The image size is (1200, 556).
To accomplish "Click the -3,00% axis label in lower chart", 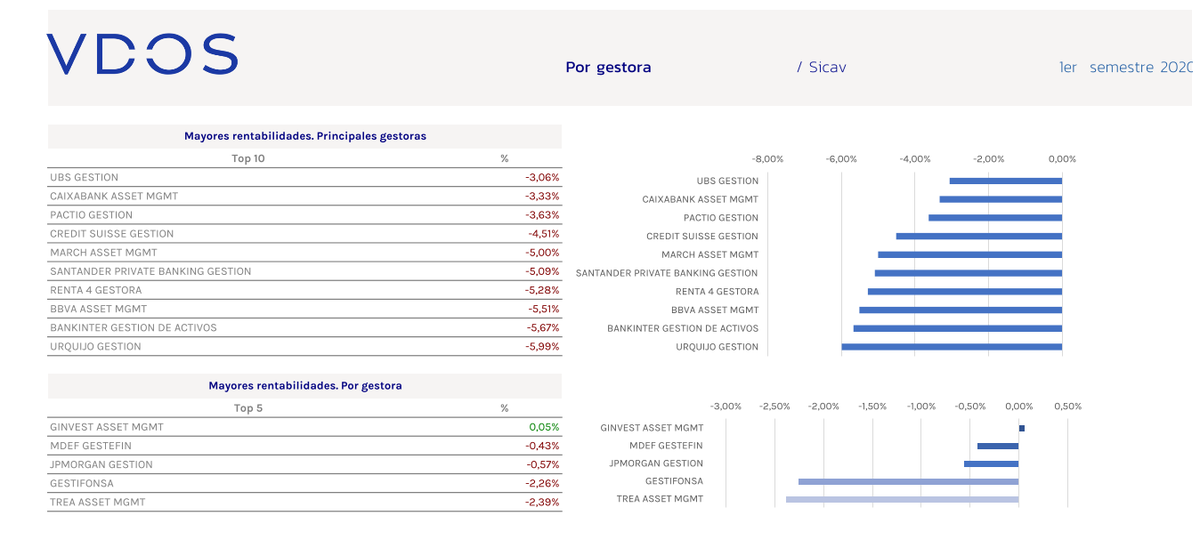I will point(725,406).
